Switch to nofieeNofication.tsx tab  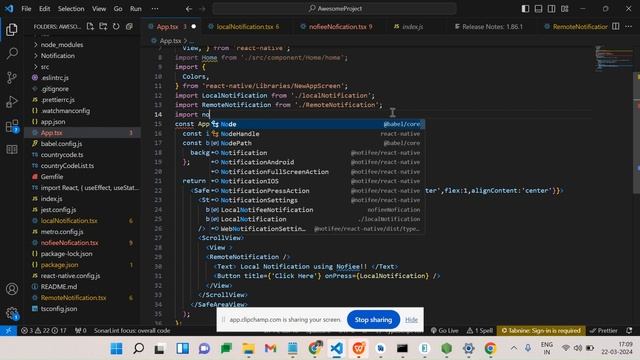337,27
